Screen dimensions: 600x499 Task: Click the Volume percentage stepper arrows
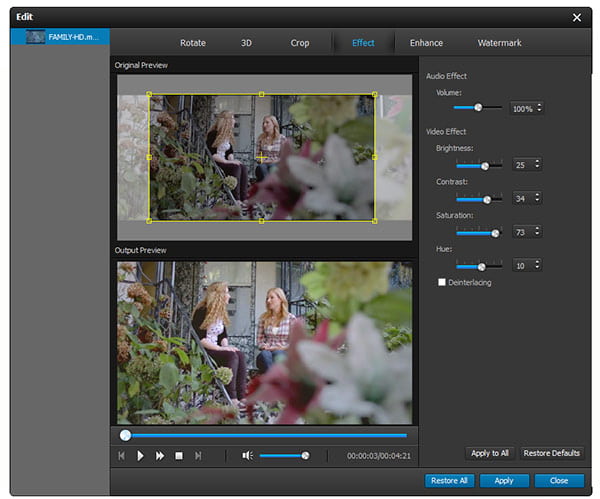pos(540,107)
